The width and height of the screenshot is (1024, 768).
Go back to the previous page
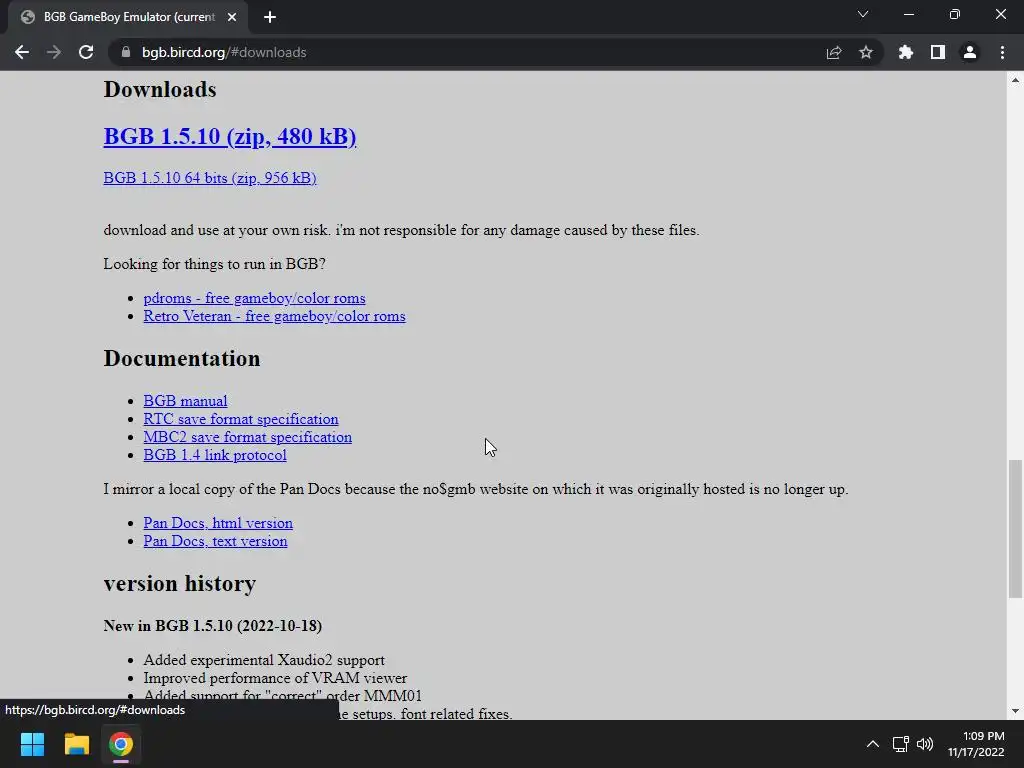[22, 52]
